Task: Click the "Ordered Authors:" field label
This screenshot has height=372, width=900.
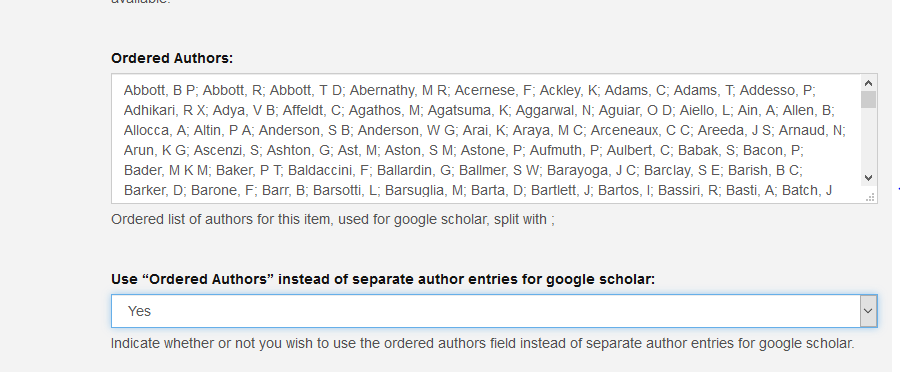Action: tap(172, 59)
